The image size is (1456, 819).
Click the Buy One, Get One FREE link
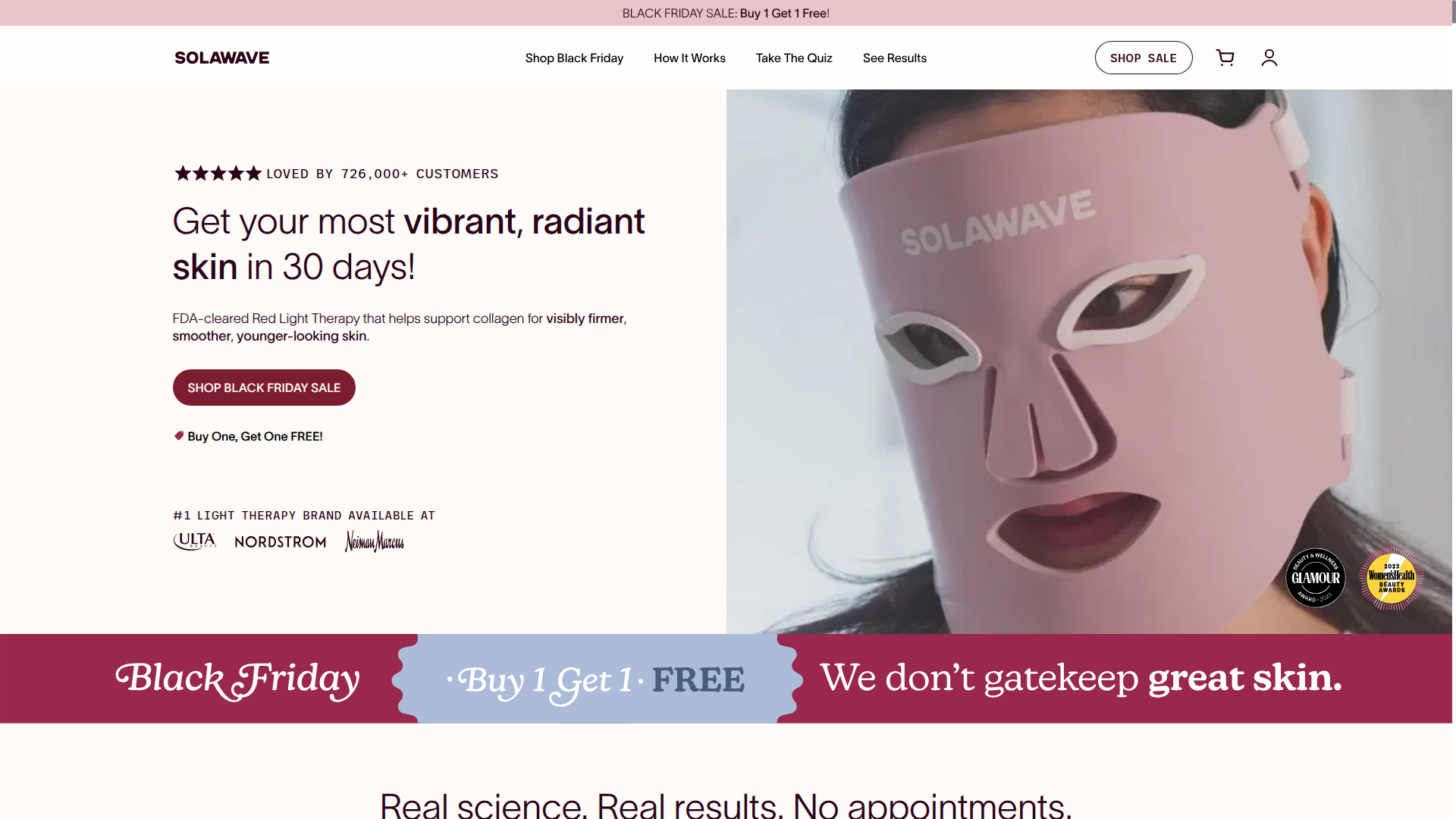click(255, 436)
